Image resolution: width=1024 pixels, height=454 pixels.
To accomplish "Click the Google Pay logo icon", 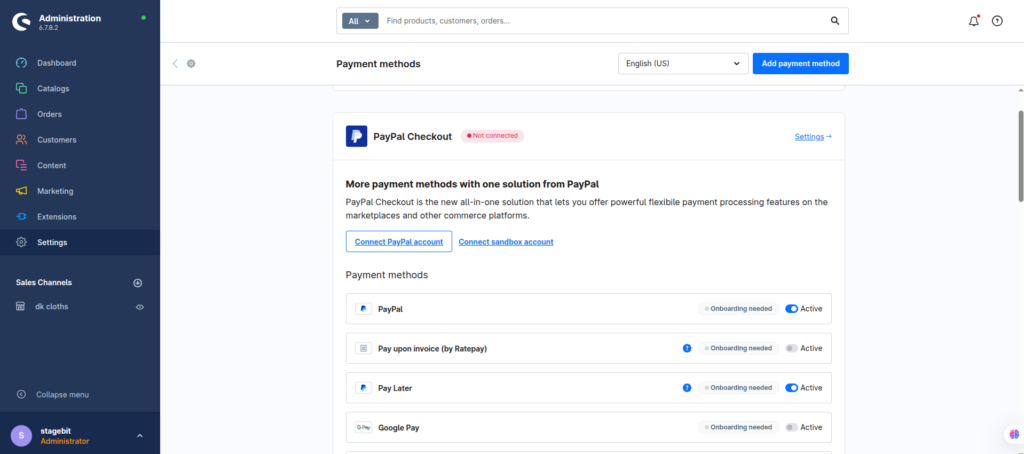I will tap(363, 427).
